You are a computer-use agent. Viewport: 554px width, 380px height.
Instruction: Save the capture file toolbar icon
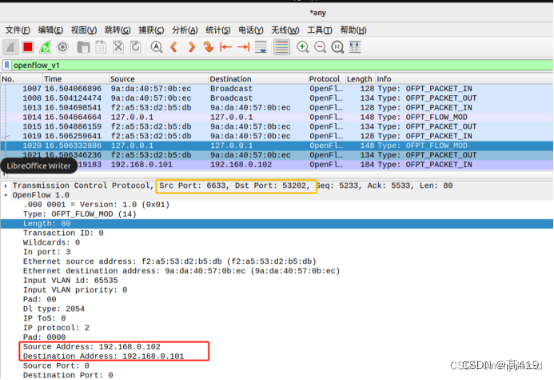click(x=101, y=47)
